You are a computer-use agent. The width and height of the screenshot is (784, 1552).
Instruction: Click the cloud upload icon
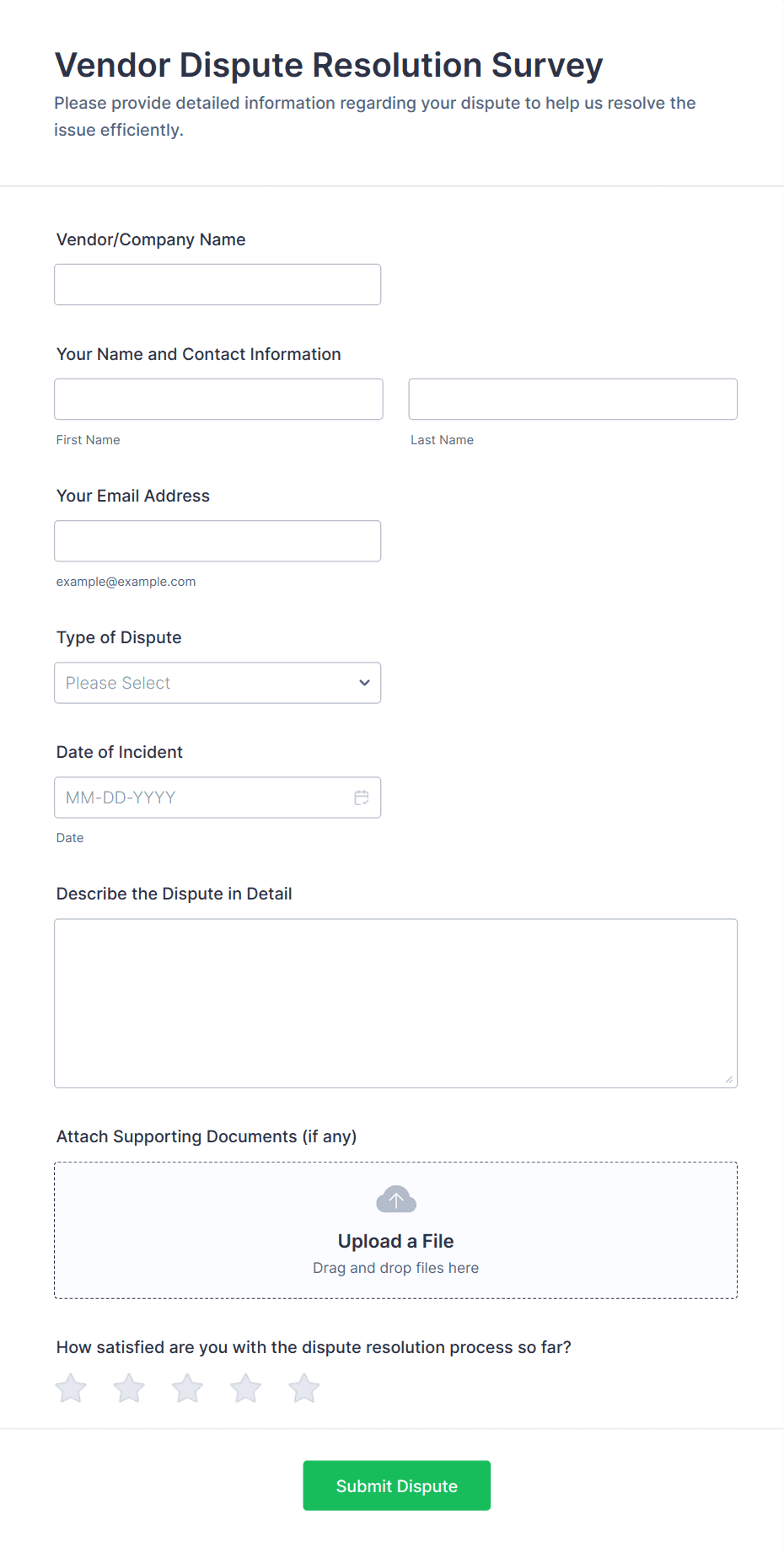tap(395, 1198)
